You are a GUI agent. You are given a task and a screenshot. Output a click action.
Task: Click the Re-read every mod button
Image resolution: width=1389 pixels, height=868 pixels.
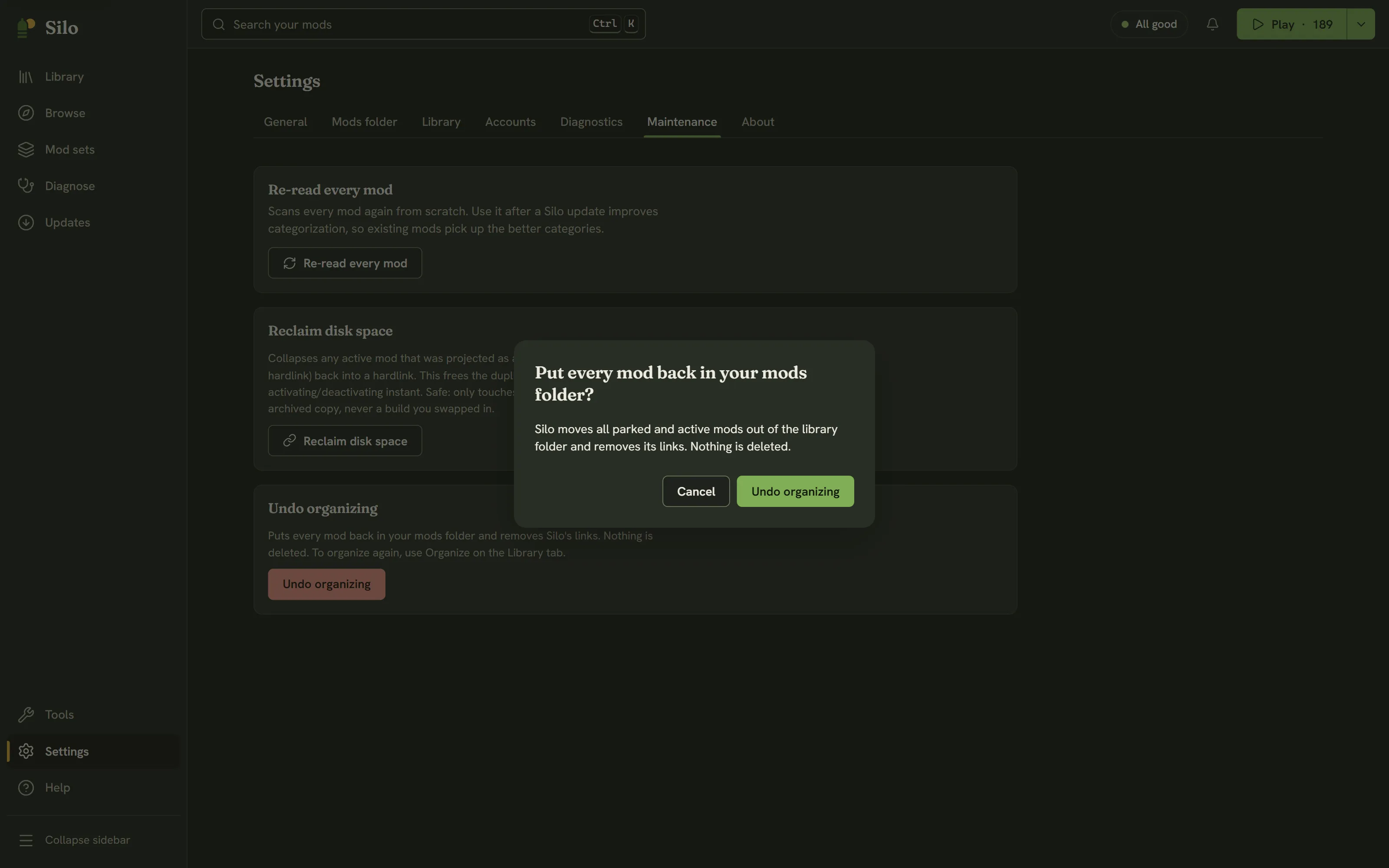[345, 263]
